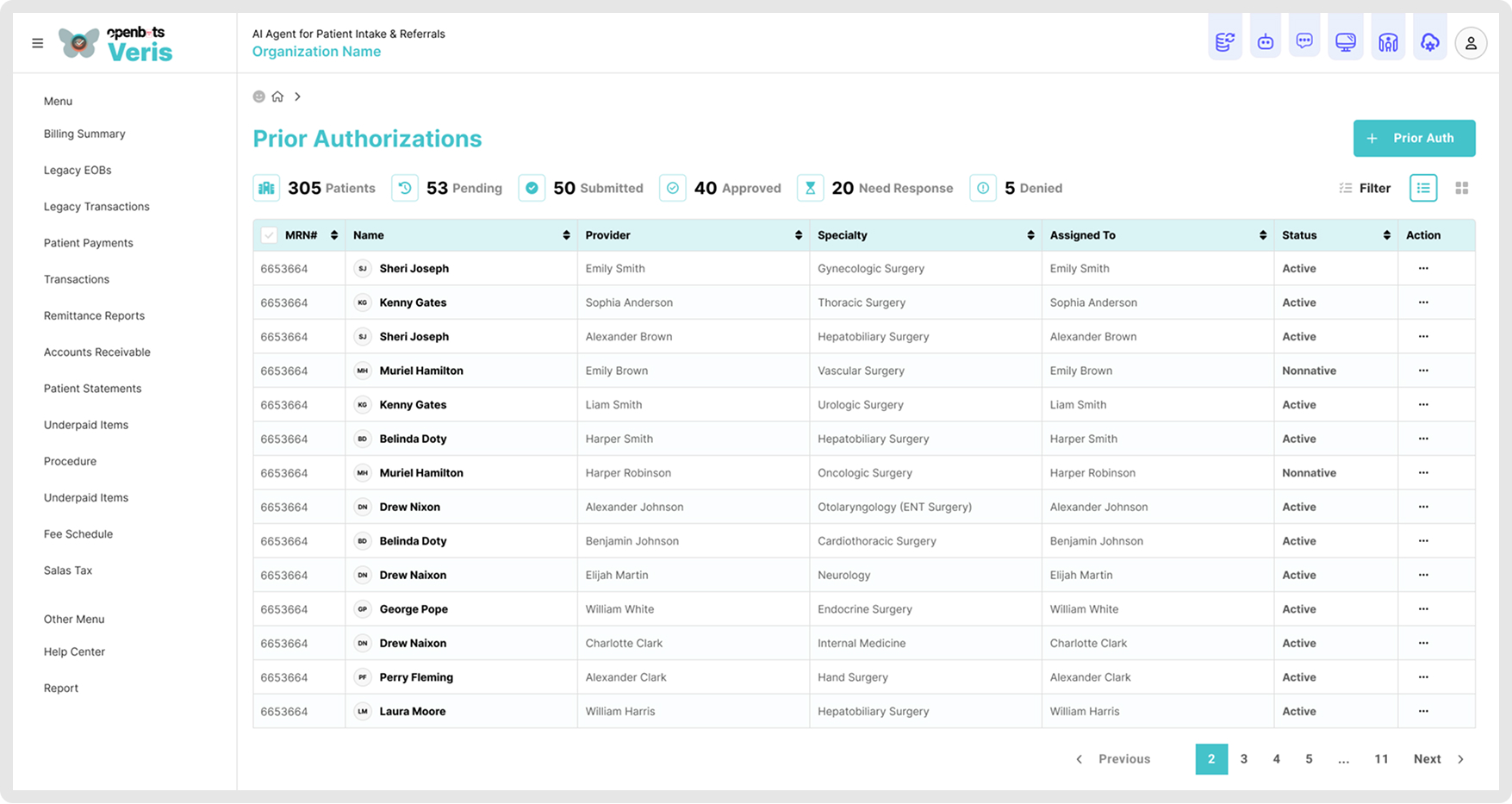Open Billing Summary in the sidebar
The image size is (1512, 804).
84,134
